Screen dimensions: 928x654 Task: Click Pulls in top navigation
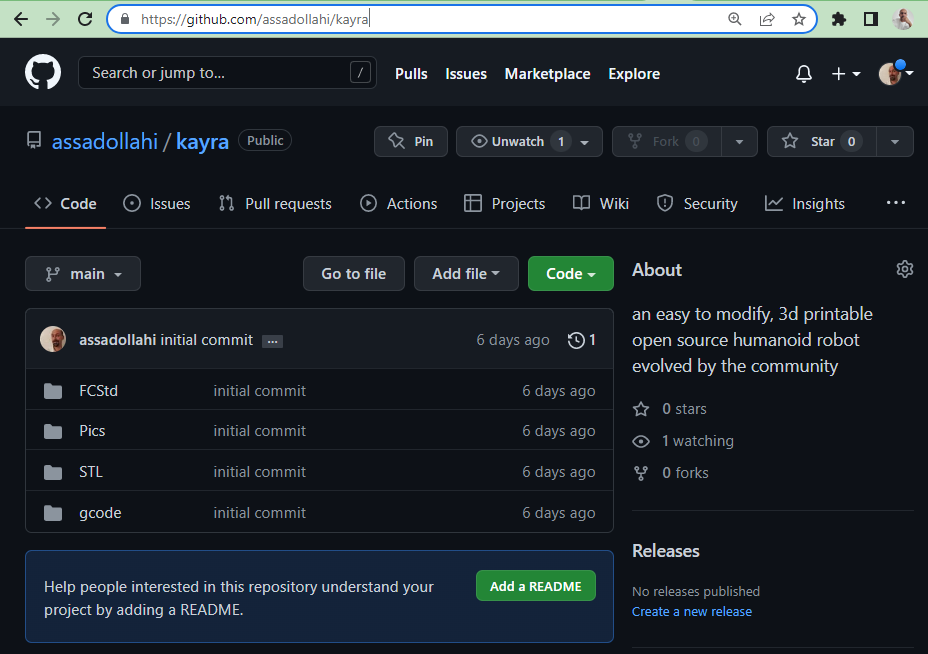(411, 74)
